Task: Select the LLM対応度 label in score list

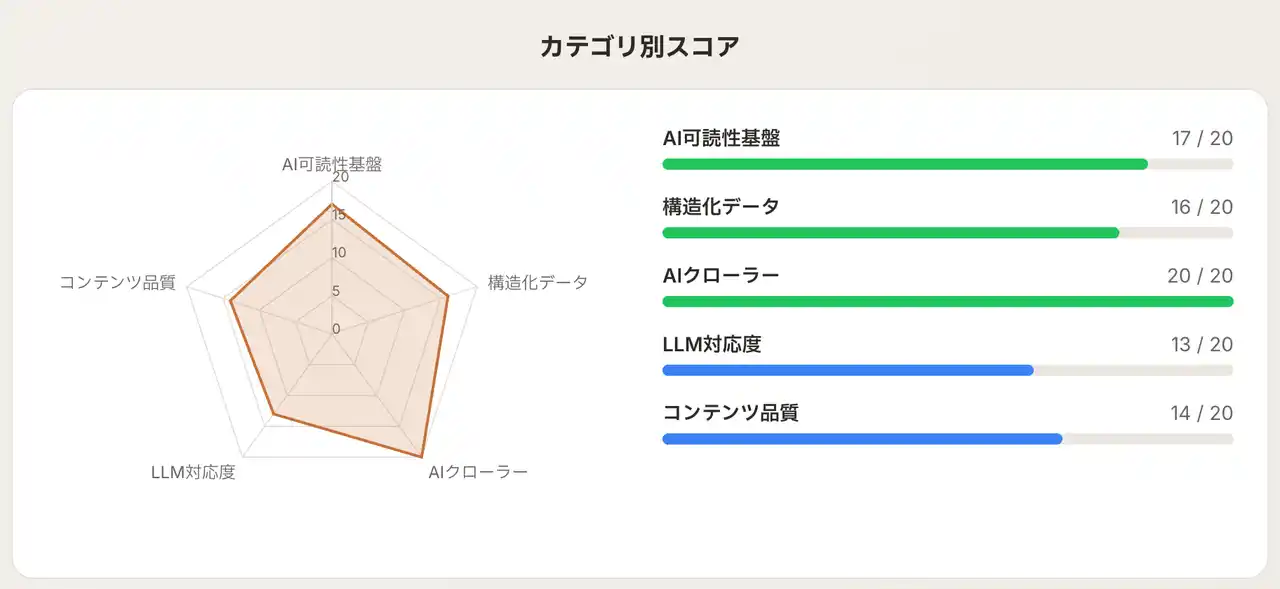Action: tap(712, 345)
